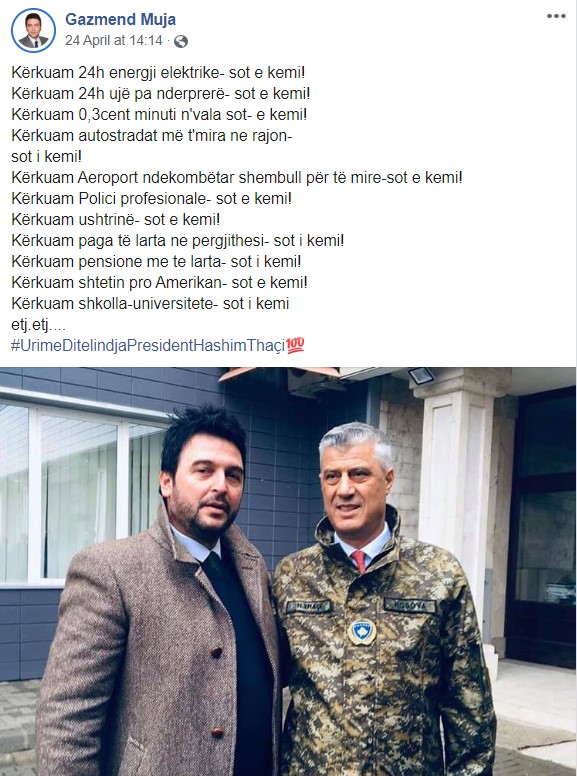Open the attached photo of two men

288,571
